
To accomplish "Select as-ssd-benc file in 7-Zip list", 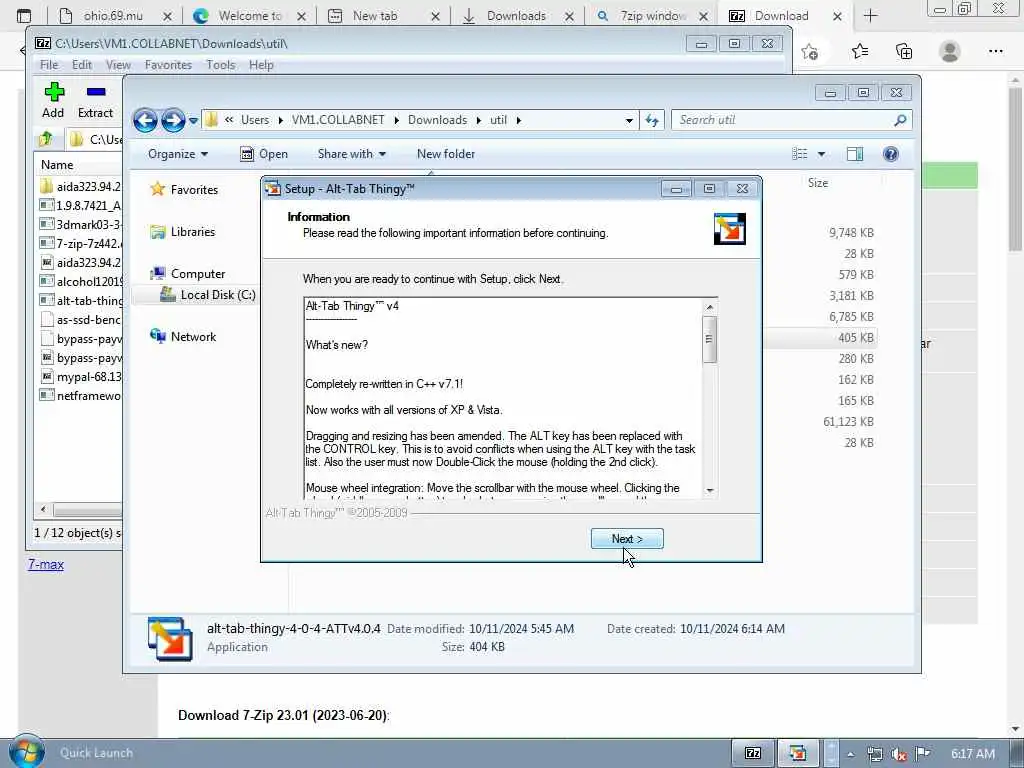I will [x=80, y=320].
